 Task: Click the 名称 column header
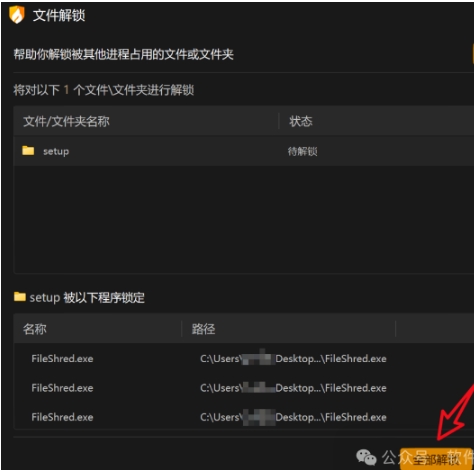(35, 329)
